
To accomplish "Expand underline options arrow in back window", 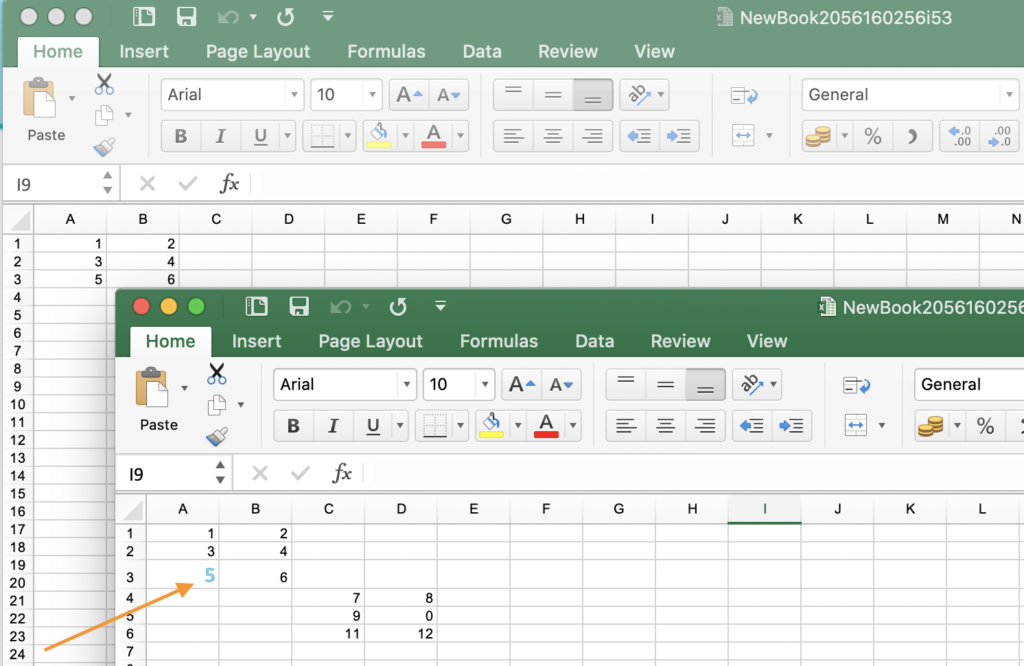I will tap(287, 136).
